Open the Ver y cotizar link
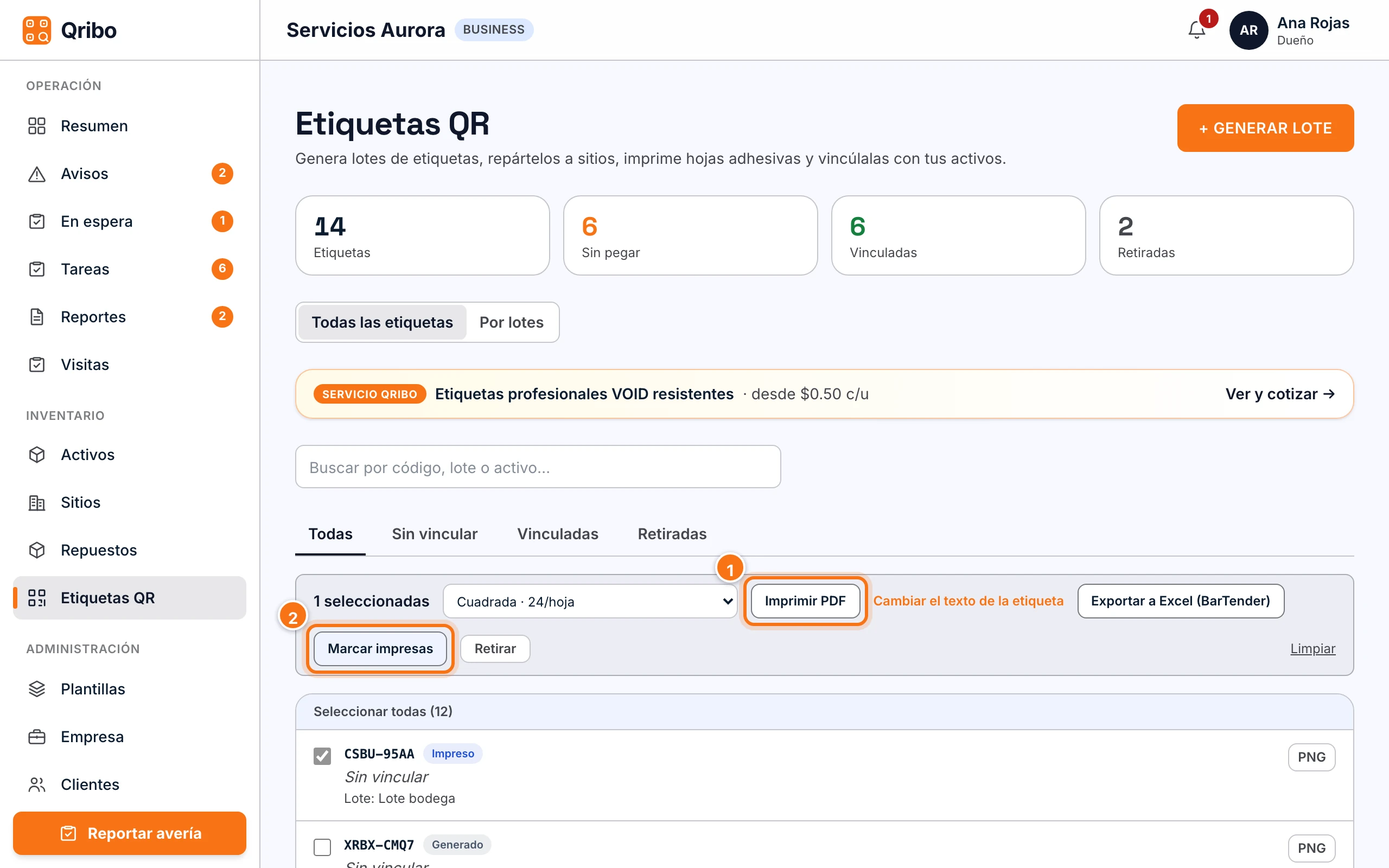Viewport: 1389px width, 868px height. [x=1279, y=394]
